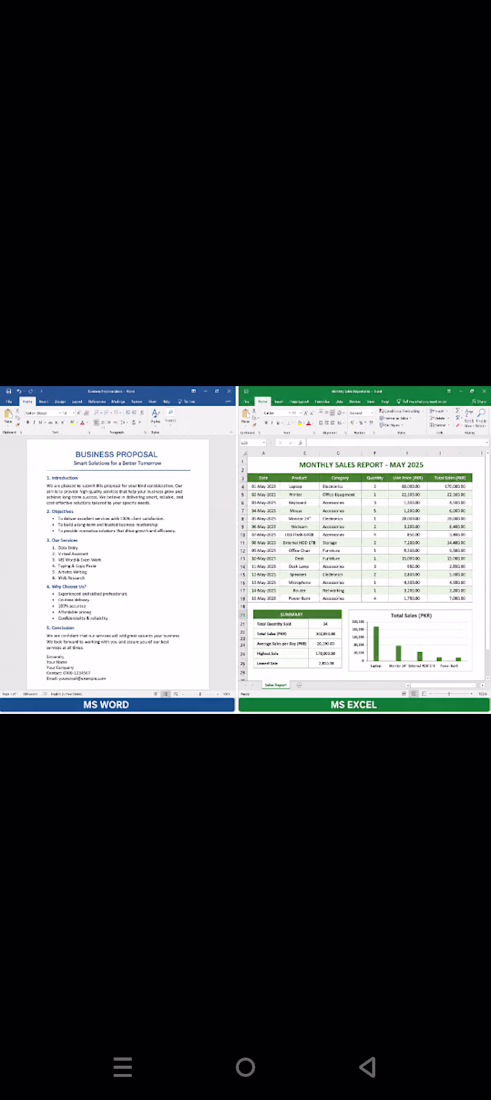Viewport: 491px width, 1100px height.
Task: Toggle Italic in Excel's Font group
Action: pos(272,423)
